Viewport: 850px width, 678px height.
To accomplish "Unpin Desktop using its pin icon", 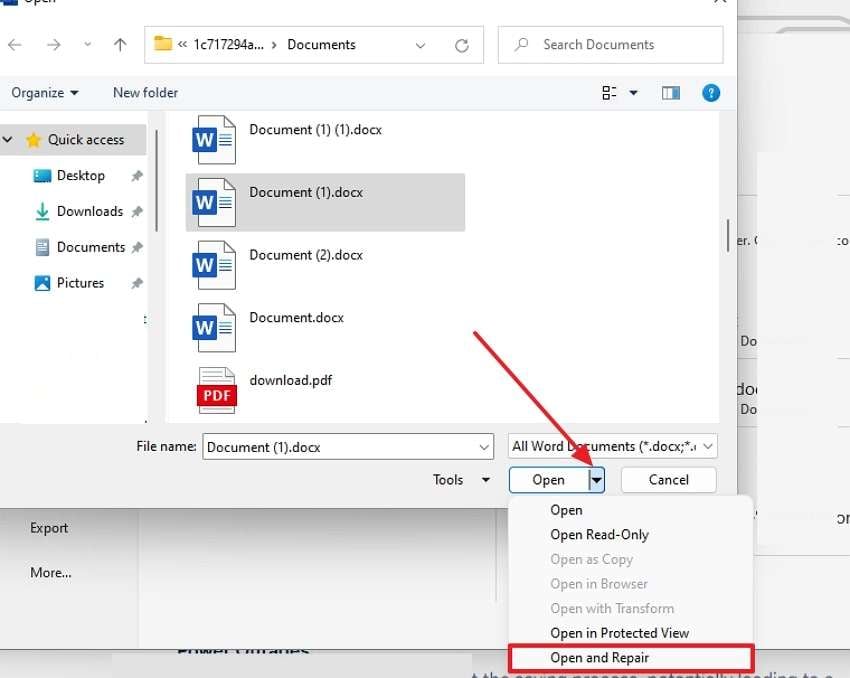I will pos(137,176).
